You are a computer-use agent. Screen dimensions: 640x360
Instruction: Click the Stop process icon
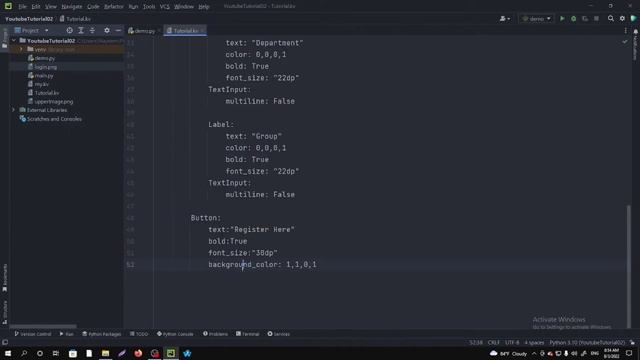pyautogui.click(x=596, y=18)
